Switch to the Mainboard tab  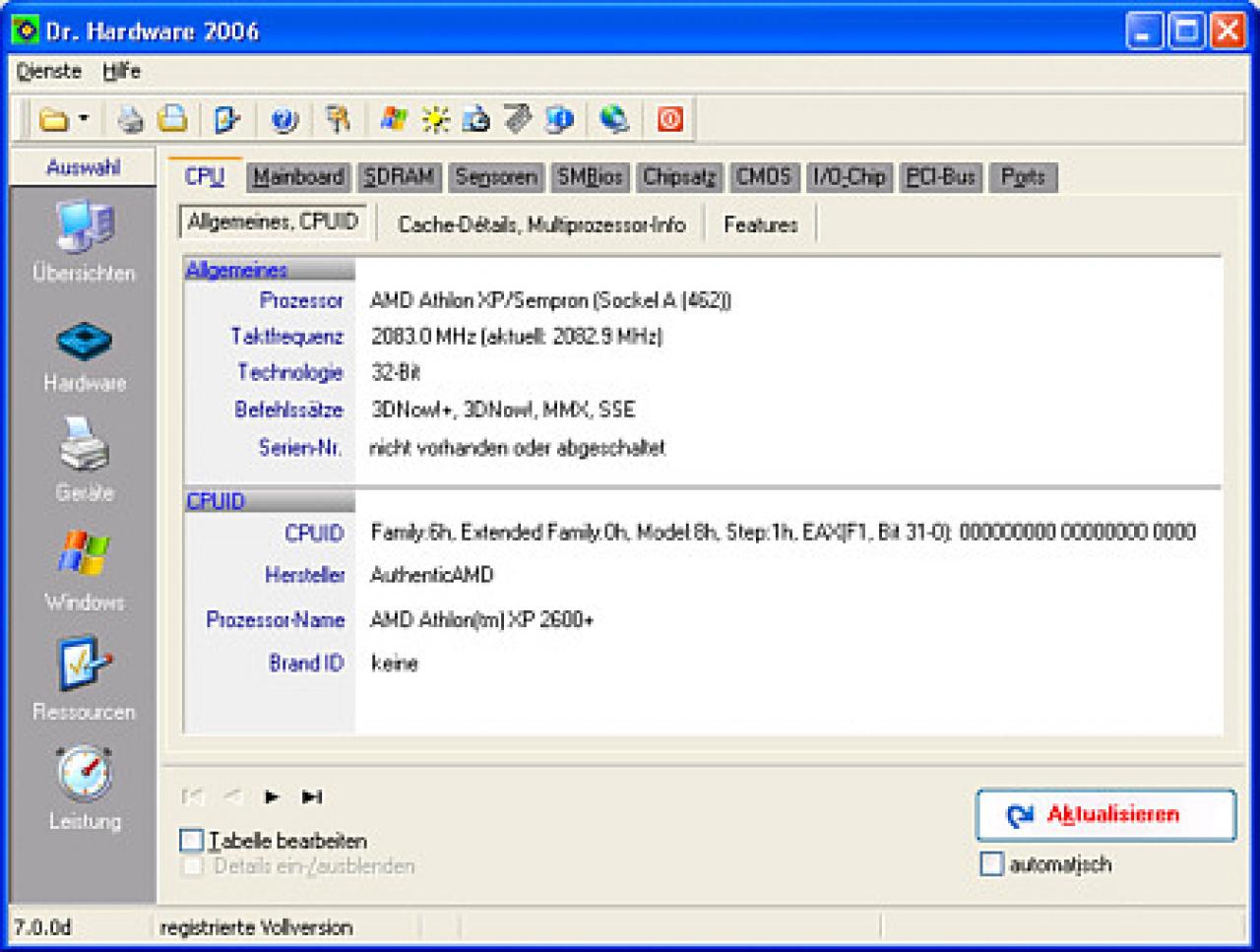[298, 177]
